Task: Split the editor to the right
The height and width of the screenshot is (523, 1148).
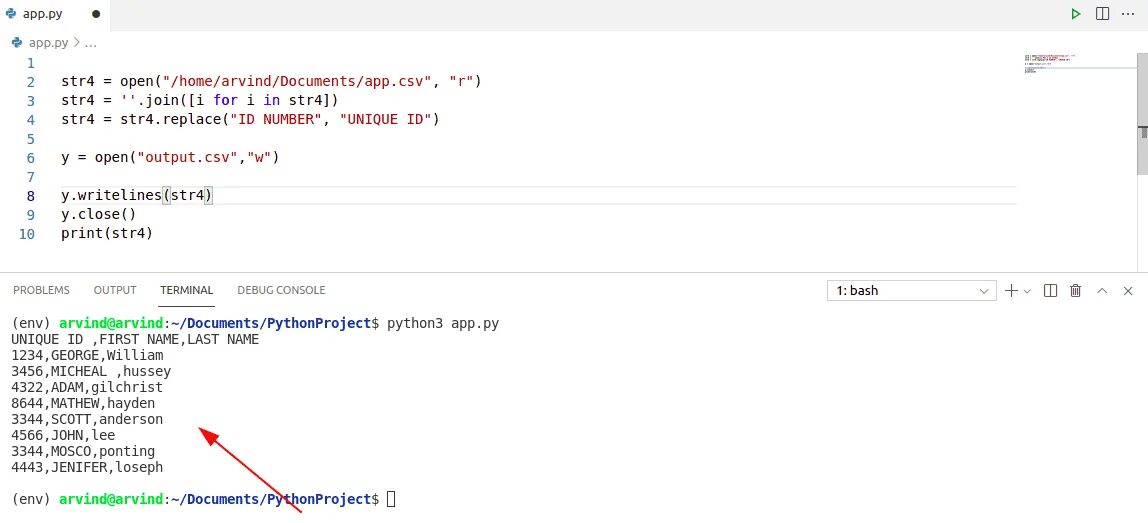Action: pos(1103,14)
